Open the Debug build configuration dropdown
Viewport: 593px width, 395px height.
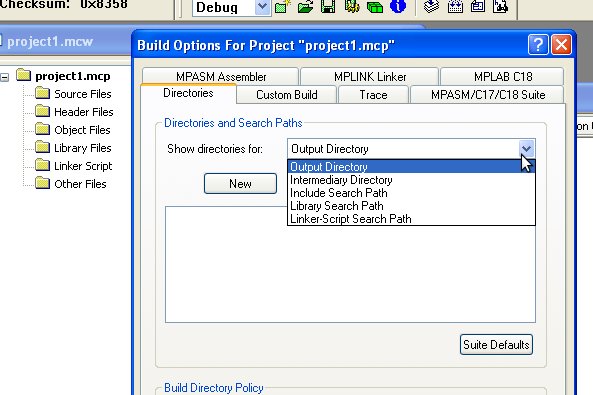coord(262,7)
